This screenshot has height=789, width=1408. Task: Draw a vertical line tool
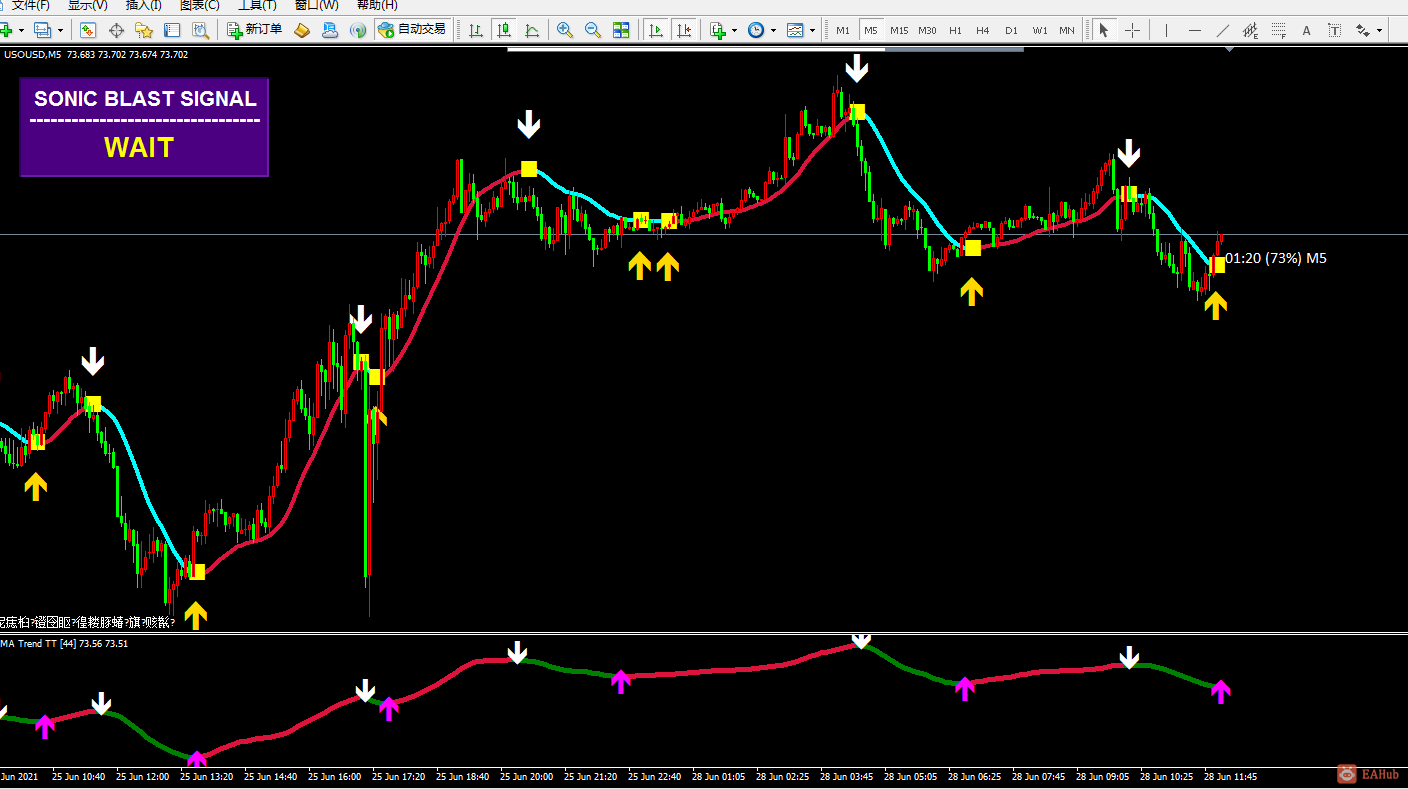pyautogui.click(x=1166, y=30)
